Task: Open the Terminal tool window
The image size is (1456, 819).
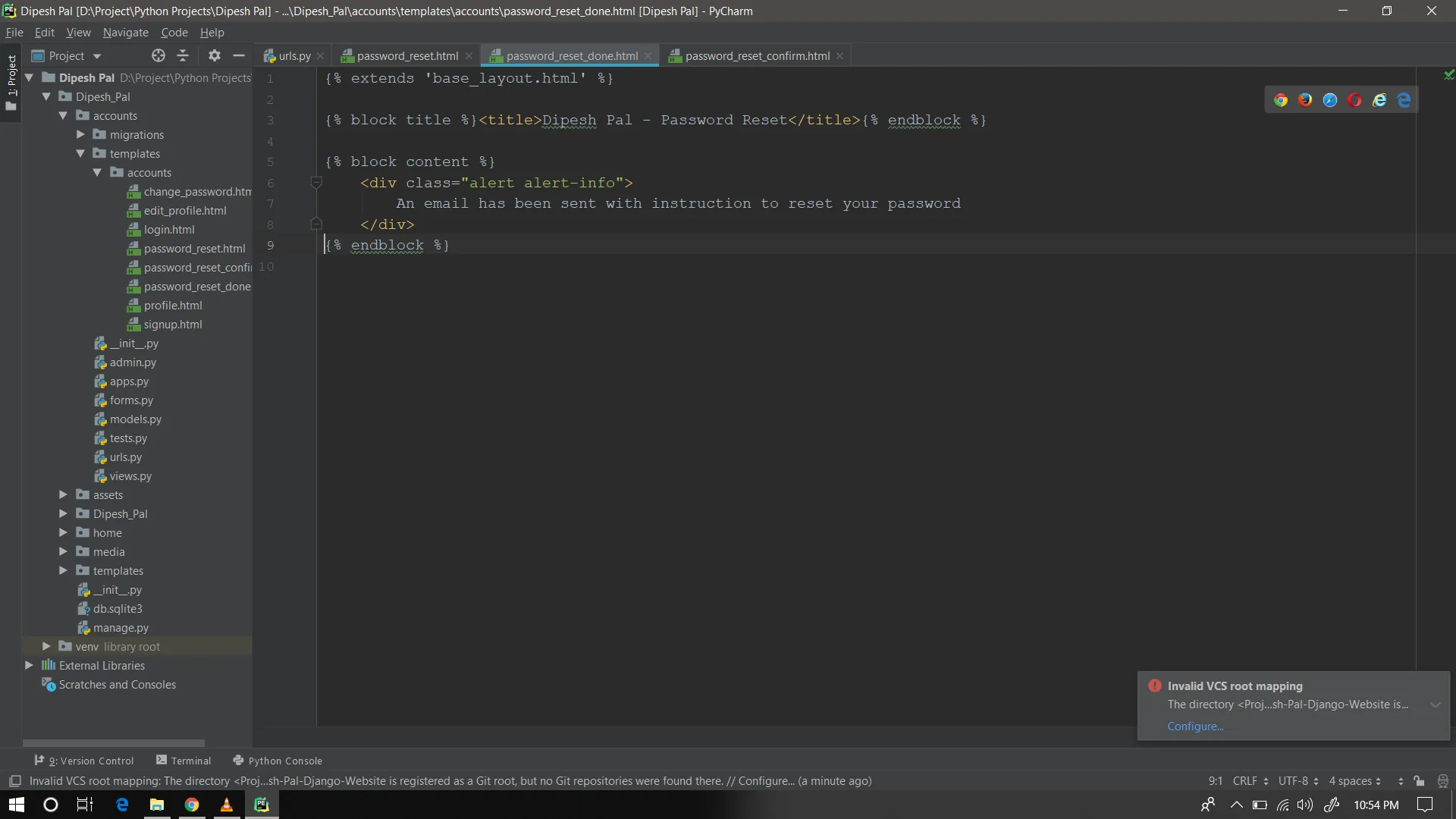Action: [184, 761]
